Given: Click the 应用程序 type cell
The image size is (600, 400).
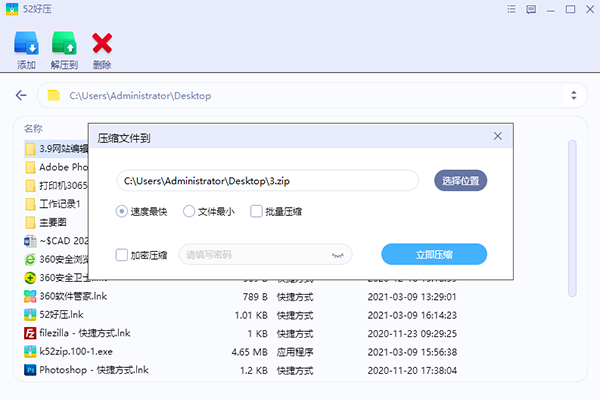Looking at the screenshot, I should [x=295, y=352].
